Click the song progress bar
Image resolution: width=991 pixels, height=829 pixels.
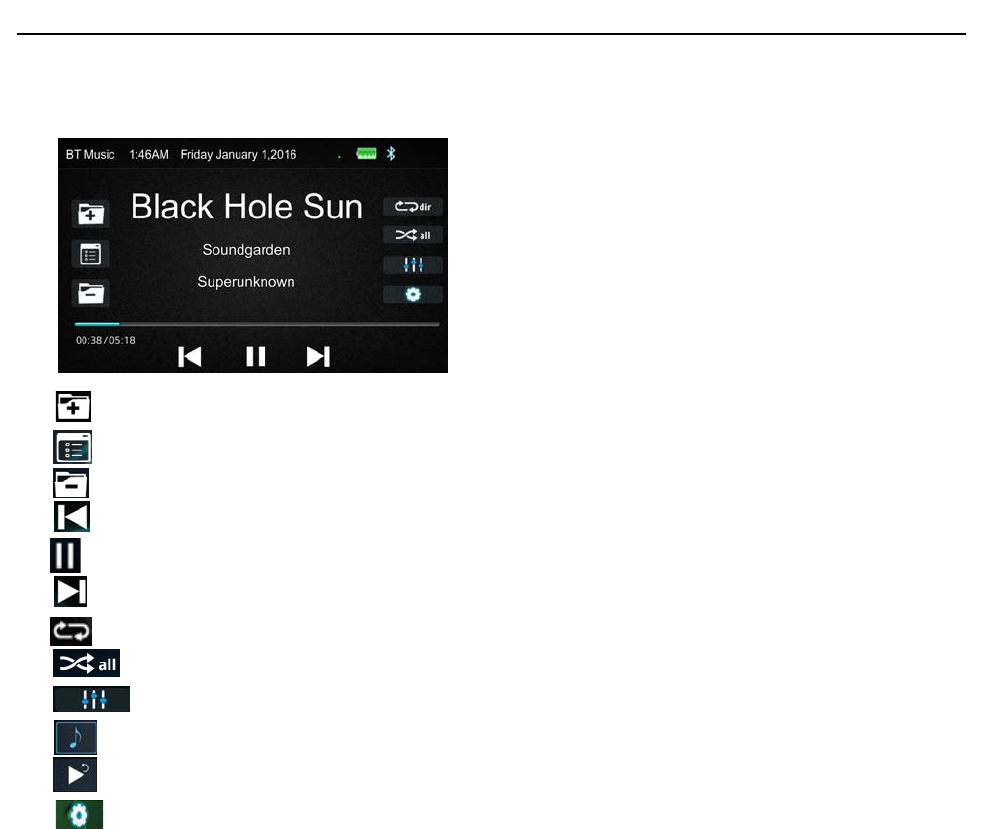click(x=257, y=324)
